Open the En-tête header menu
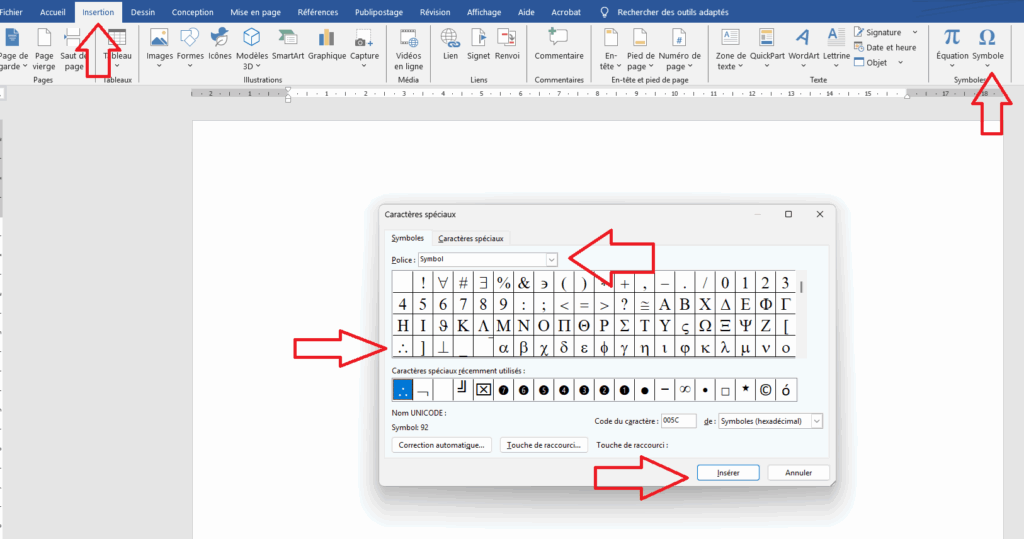 click(611, 49)
